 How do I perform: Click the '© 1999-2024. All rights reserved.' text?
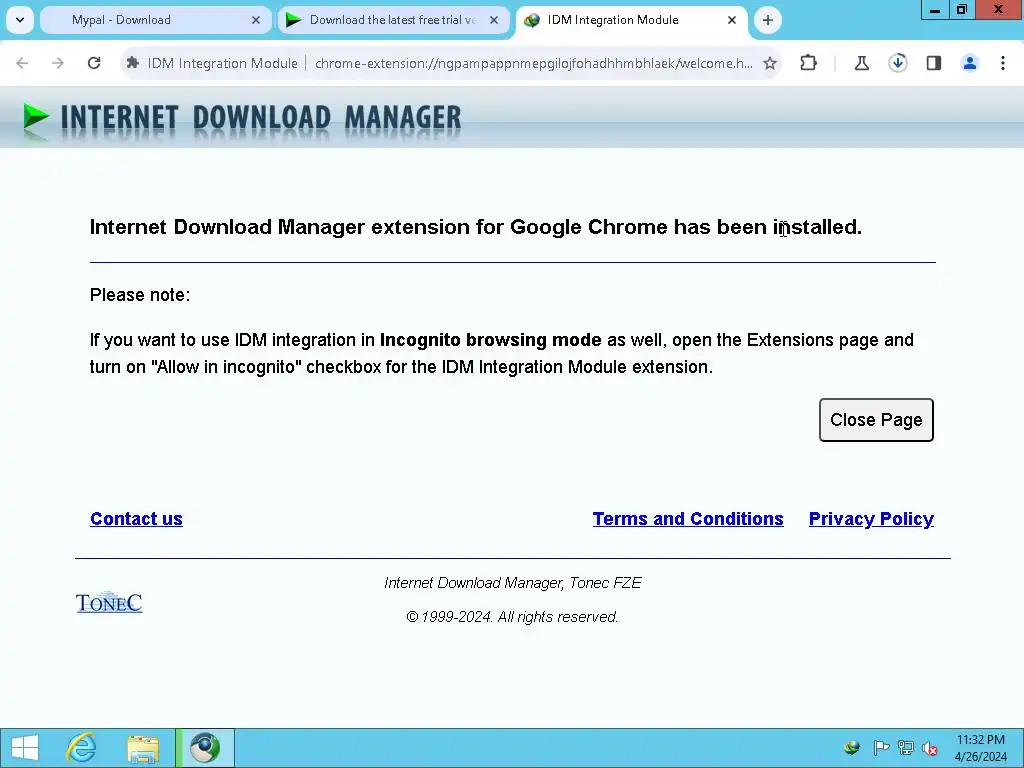coord(512,617)
